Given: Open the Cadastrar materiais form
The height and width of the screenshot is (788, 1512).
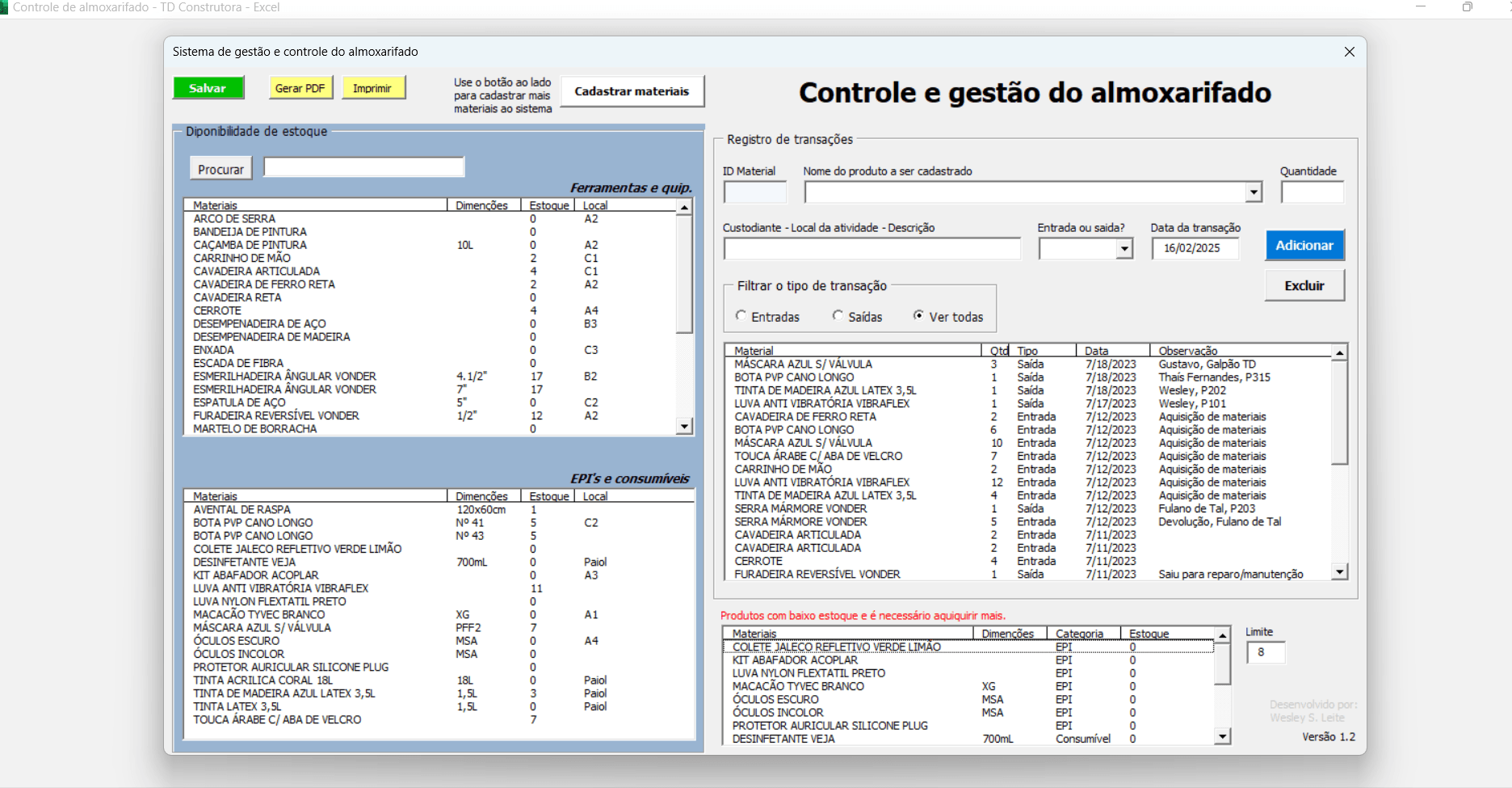Looking at the screenshot, I should click(x=632, y=91).
